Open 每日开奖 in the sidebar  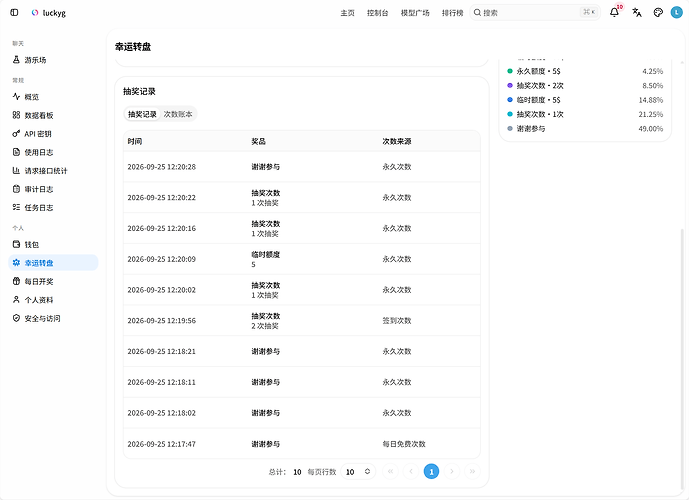pyautogui.click(x=53, y=281)
